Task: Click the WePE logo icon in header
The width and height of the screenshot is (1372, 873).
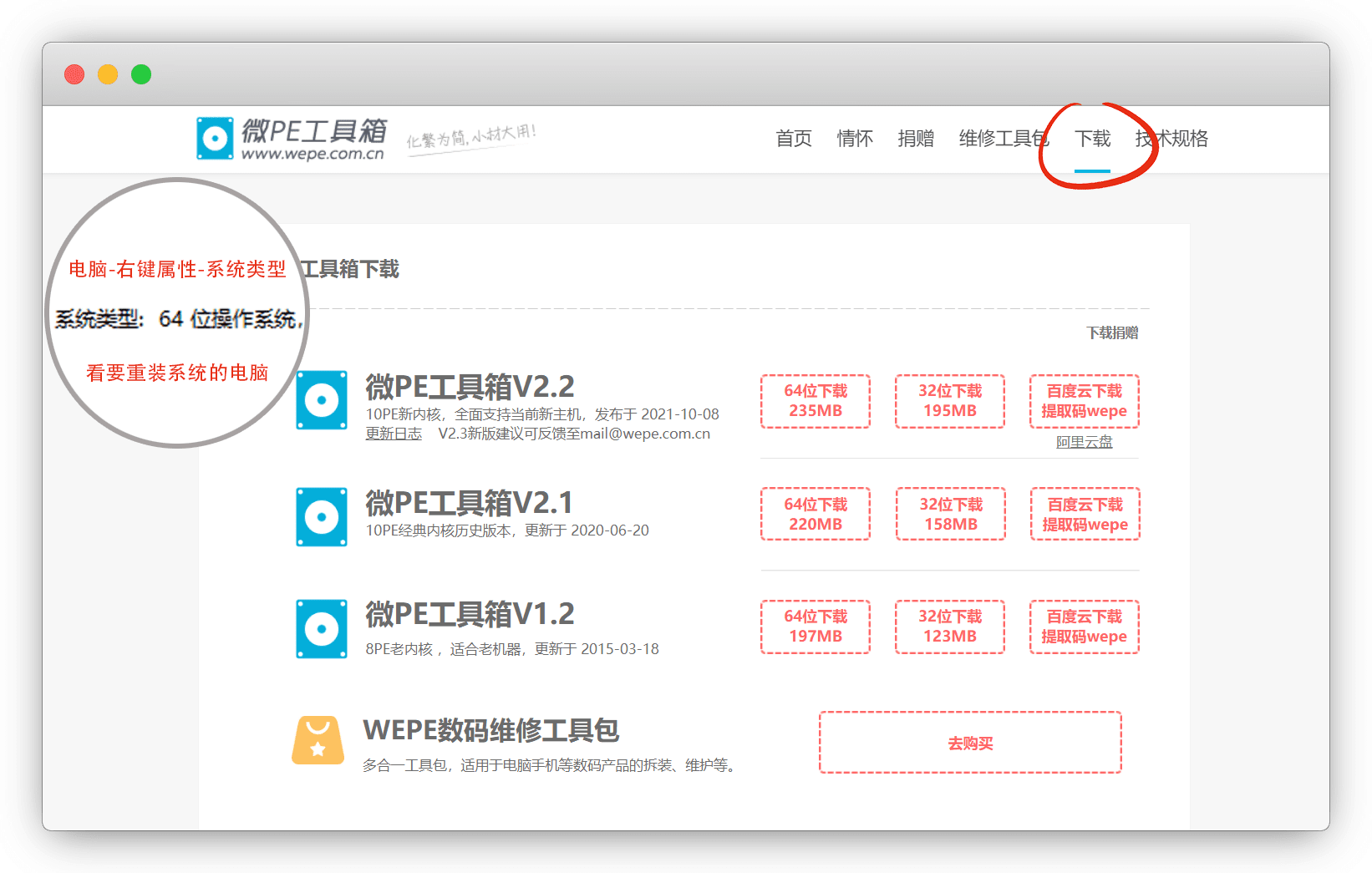Action: [215, 138]
